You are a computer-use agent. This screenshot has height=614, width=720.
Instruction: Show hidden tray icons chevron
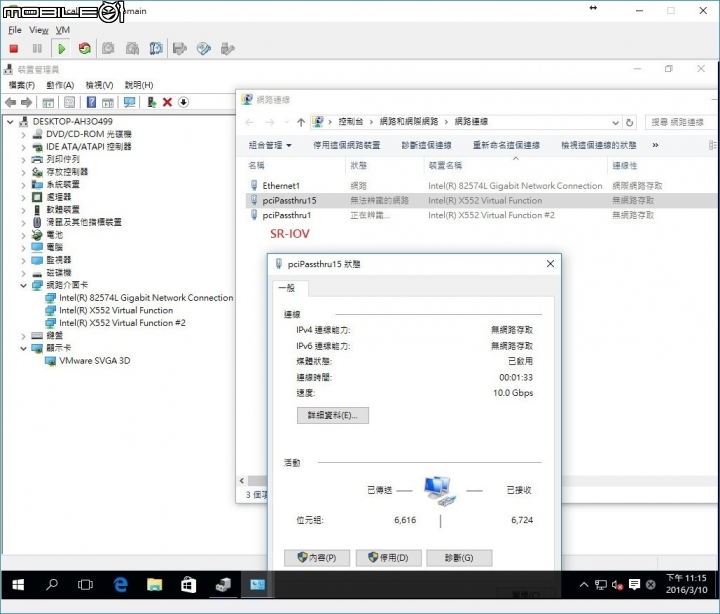click(x=584, y=585)
